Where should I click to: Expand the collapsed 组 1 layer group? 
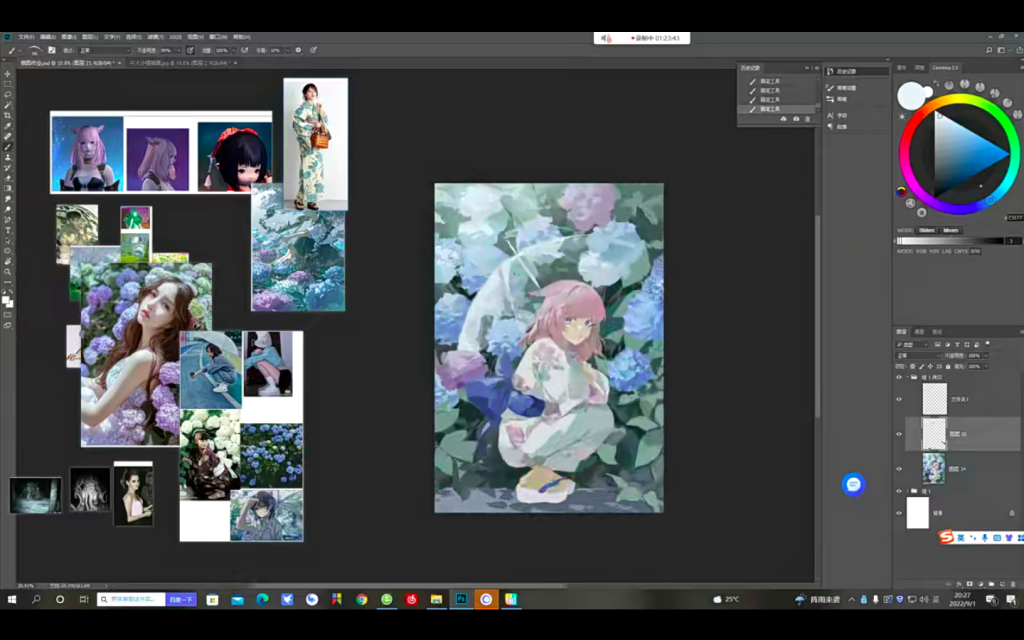tap(907, 491)
